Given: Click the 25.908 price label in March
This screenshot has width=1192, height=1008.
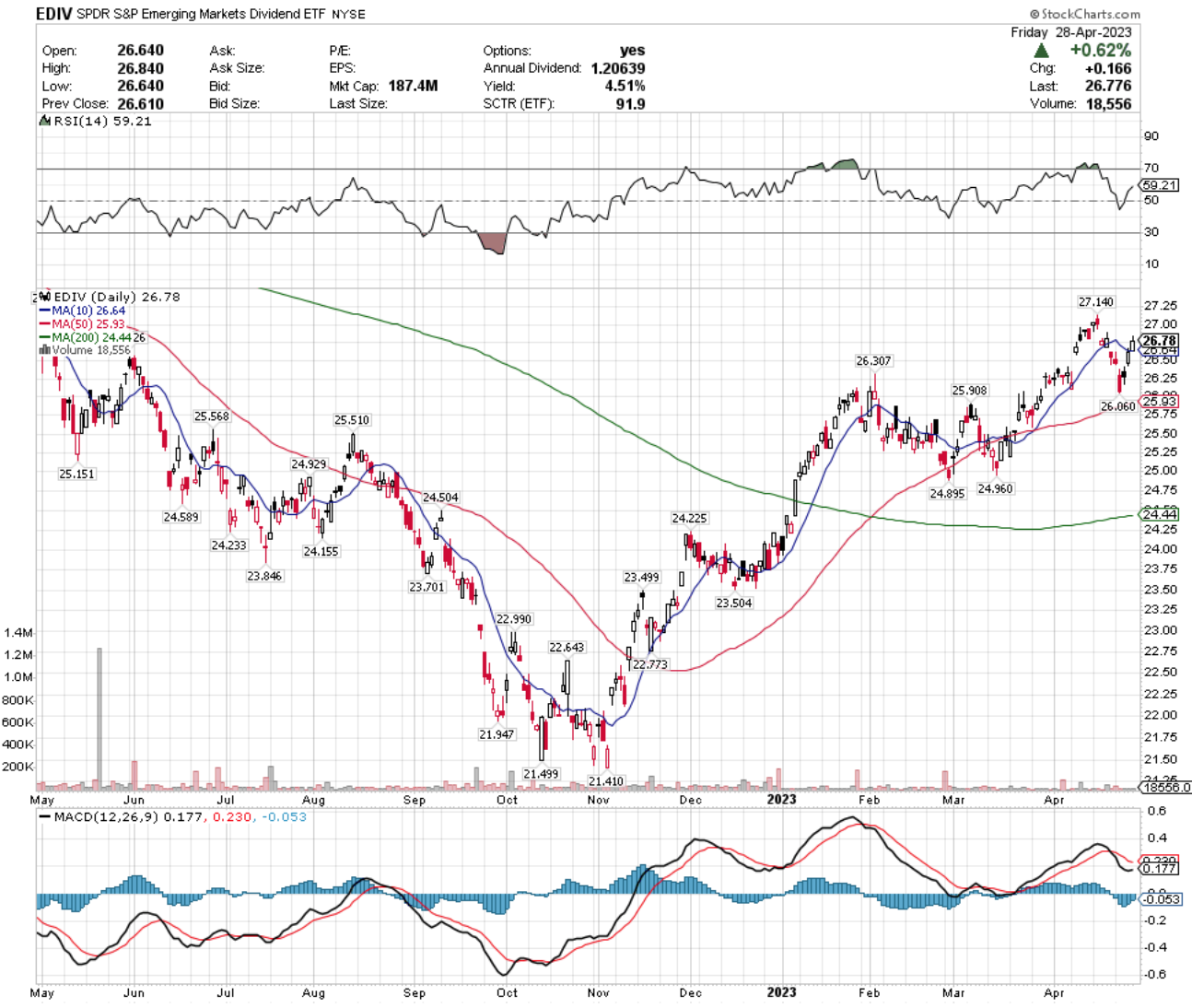Looking at the screenshot, I should 969,390.
